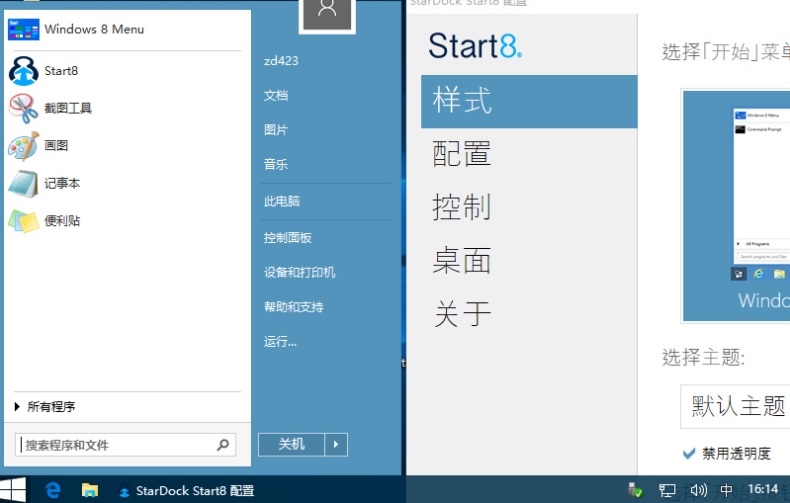The image size is (790, 503).
Task: Open 设备和打印机 entry
Action: point(300,273)
